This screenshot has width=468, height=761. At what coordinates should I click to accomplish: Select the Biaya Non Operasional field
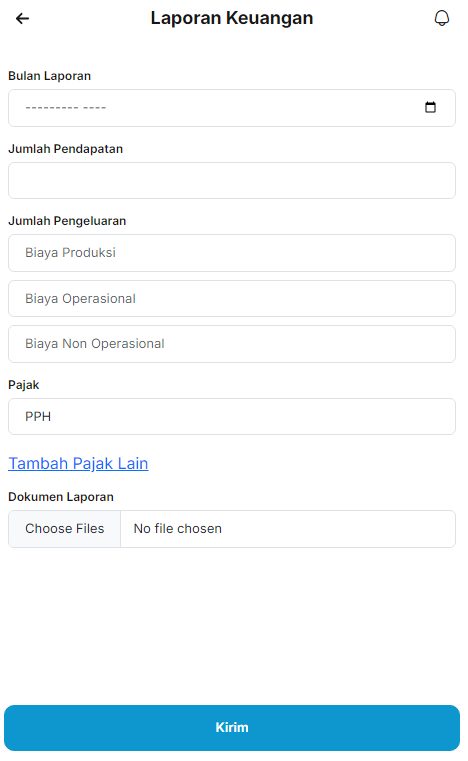[x=232, y=344]
